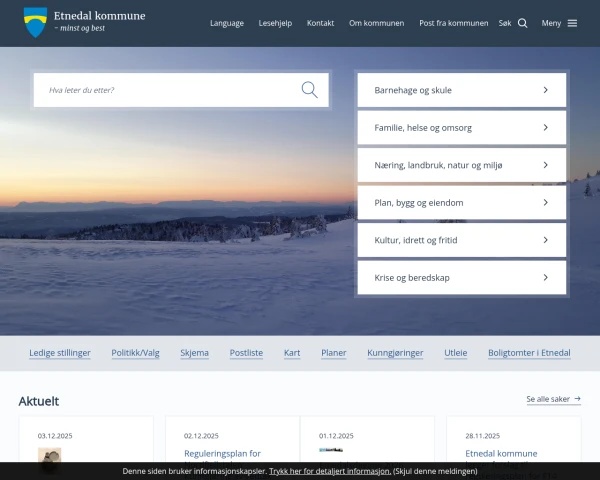Open the Language menu item
This screenshot has width=600, height=480.
(x=226, y=23)
